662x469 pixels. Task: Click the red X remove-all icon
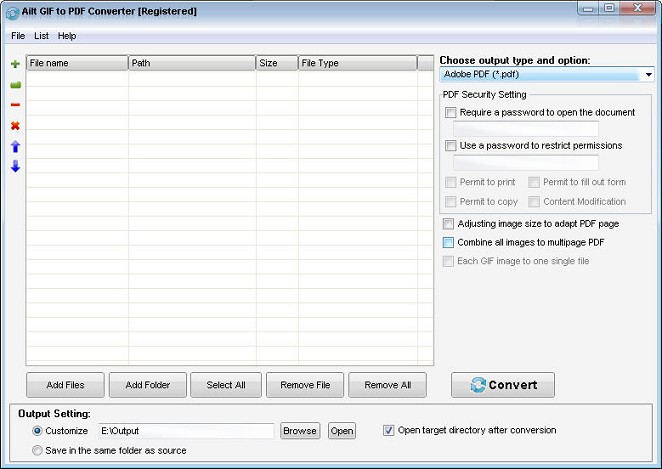16,125
